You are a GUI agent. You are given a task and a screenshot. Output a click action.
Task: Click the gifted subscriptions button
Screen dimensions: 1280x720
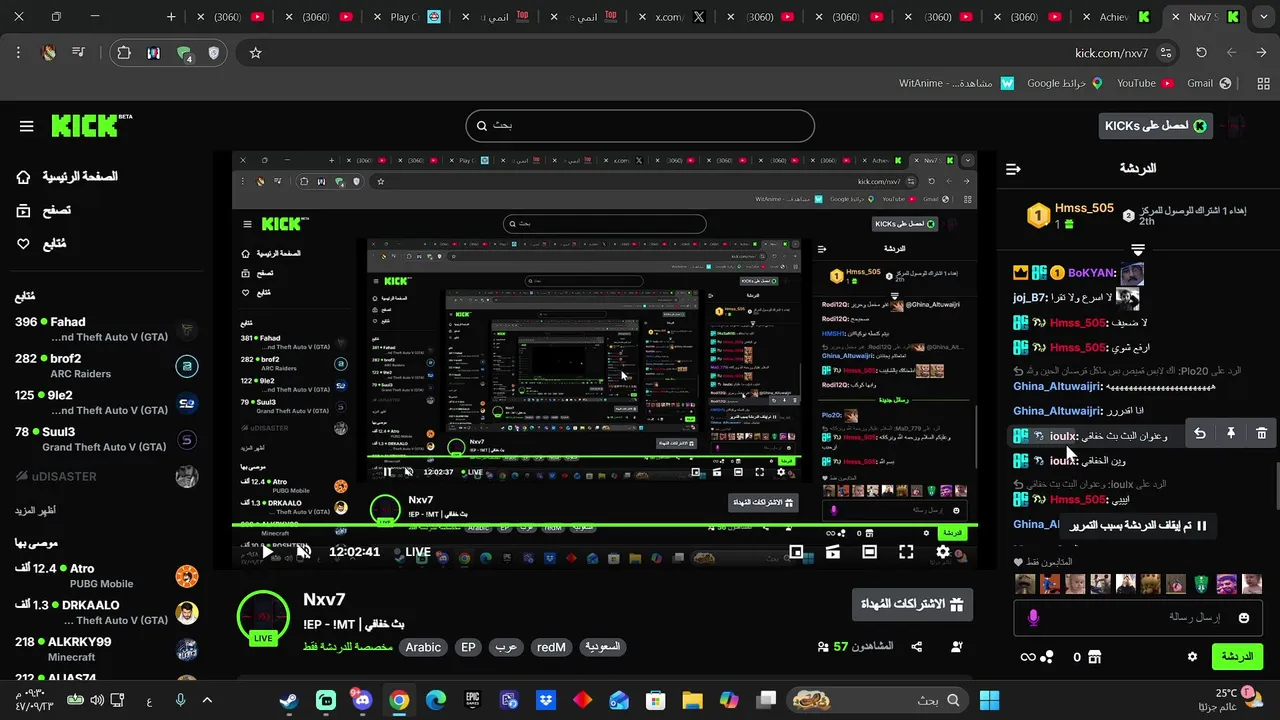pyautogui.click(x=911, y=605)
